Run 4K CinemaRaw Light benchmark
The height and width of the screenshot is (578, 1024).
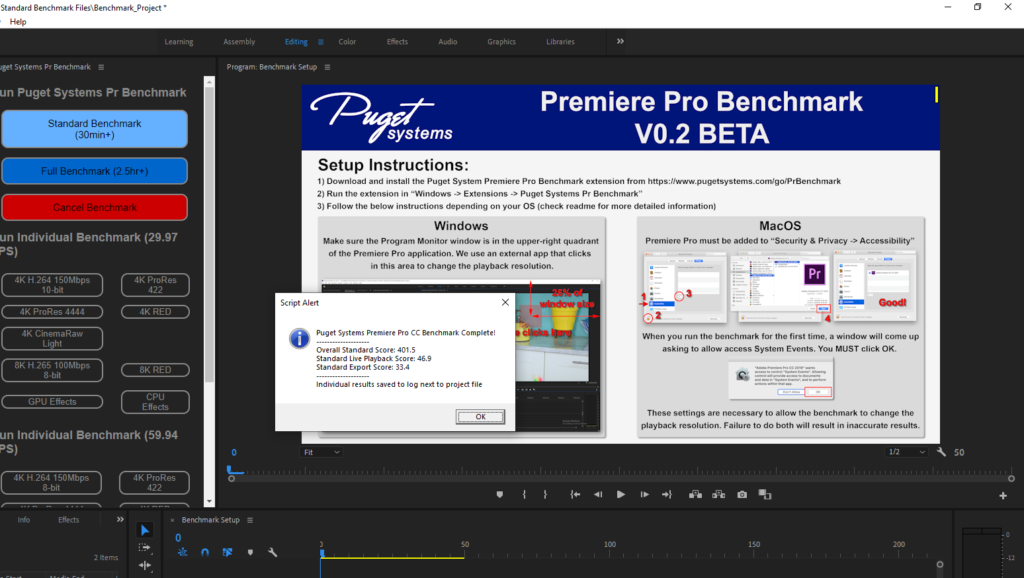[x=52, y=338]
